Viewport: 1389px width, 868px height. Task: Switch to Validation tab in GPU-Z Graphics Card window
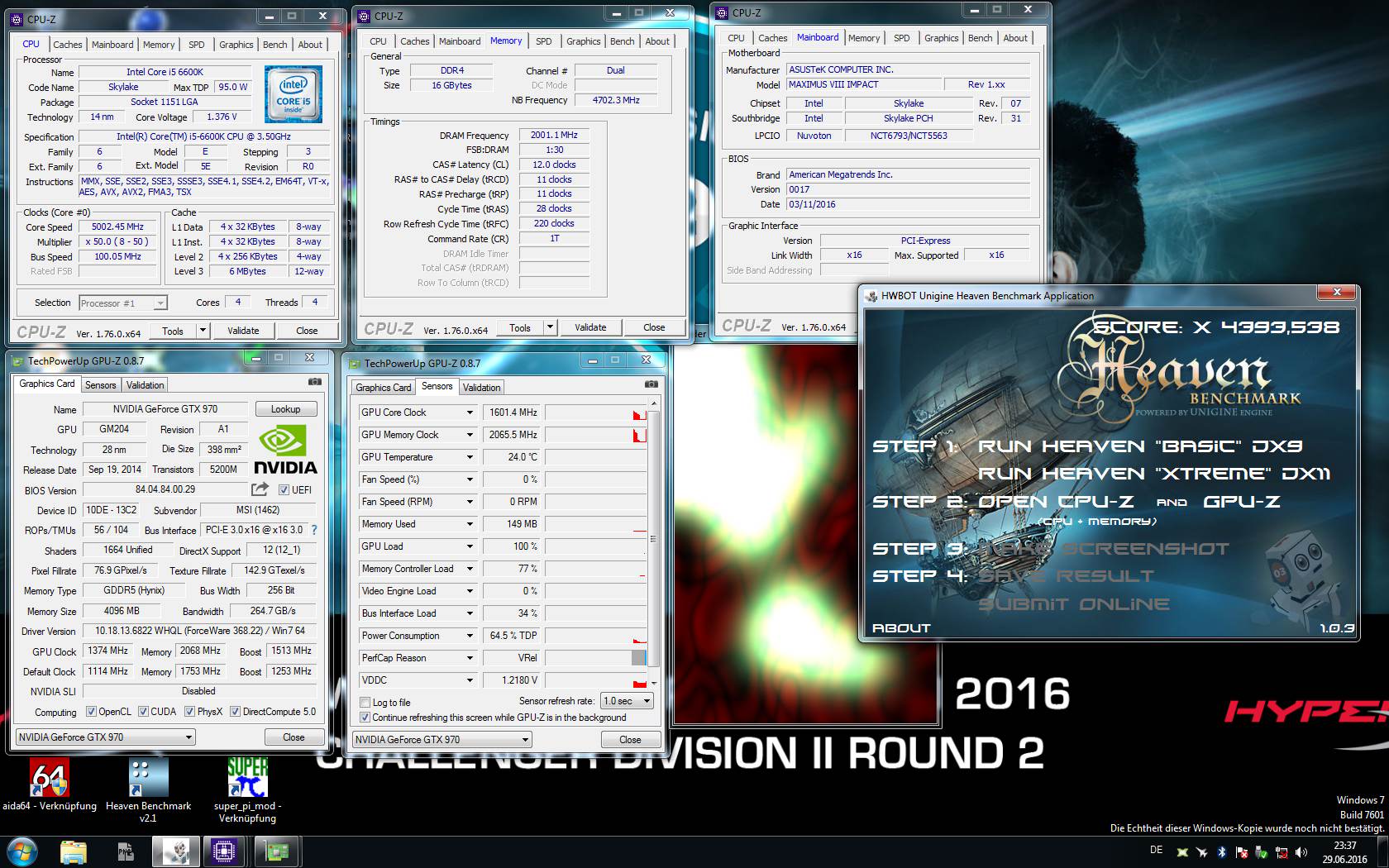click(146, 385)
